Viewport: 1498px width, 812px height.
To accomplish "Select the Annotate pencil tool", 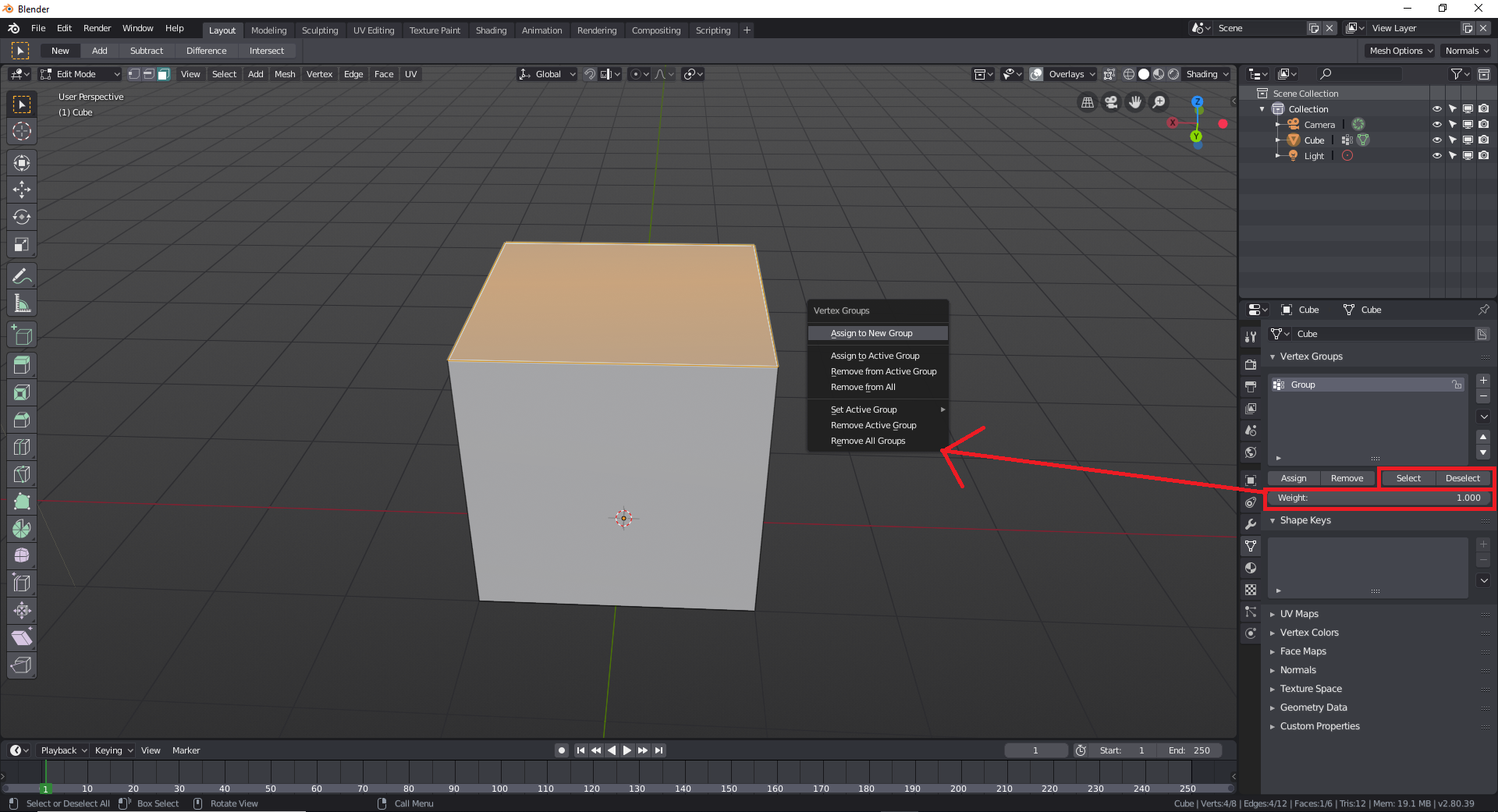I will click(x=22, y=276).
